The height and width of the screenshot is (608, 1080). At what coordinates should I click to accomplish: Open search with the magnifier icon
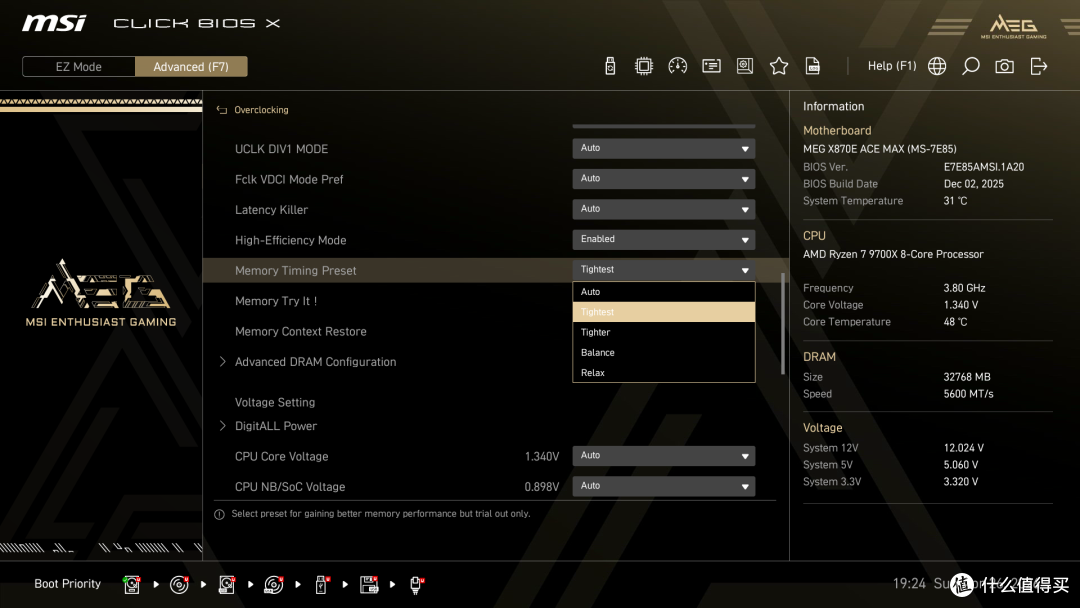[970, 66]
